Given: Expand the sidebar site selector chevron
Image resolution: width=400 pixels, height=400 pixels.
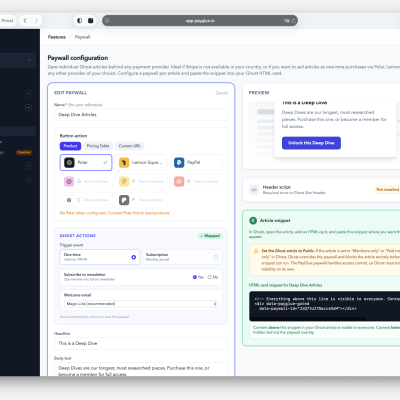Looking at the screenshot, I should click(x=29, y=60).
